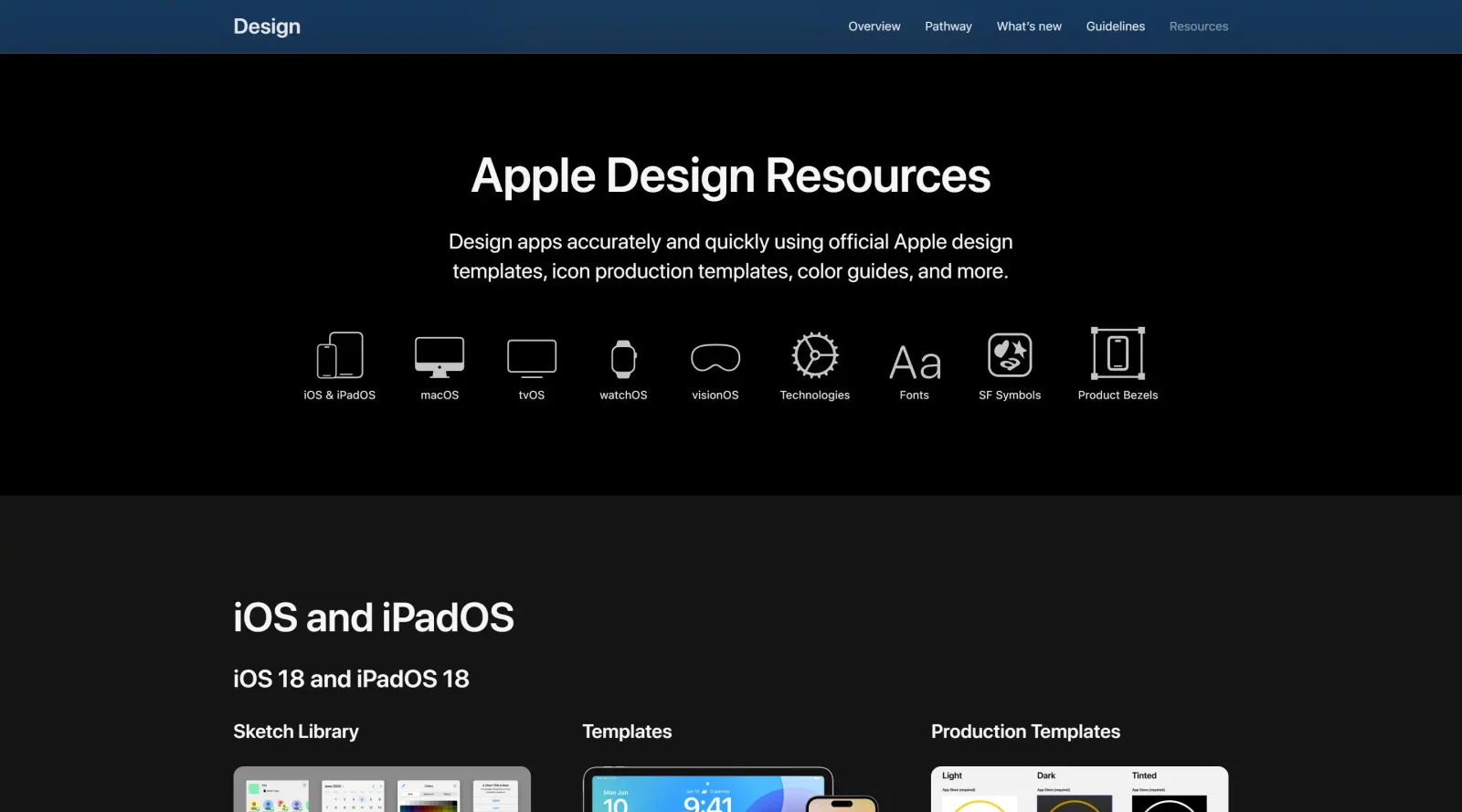Click the Design site title link
1462x812 pixels.
point(267,26)
